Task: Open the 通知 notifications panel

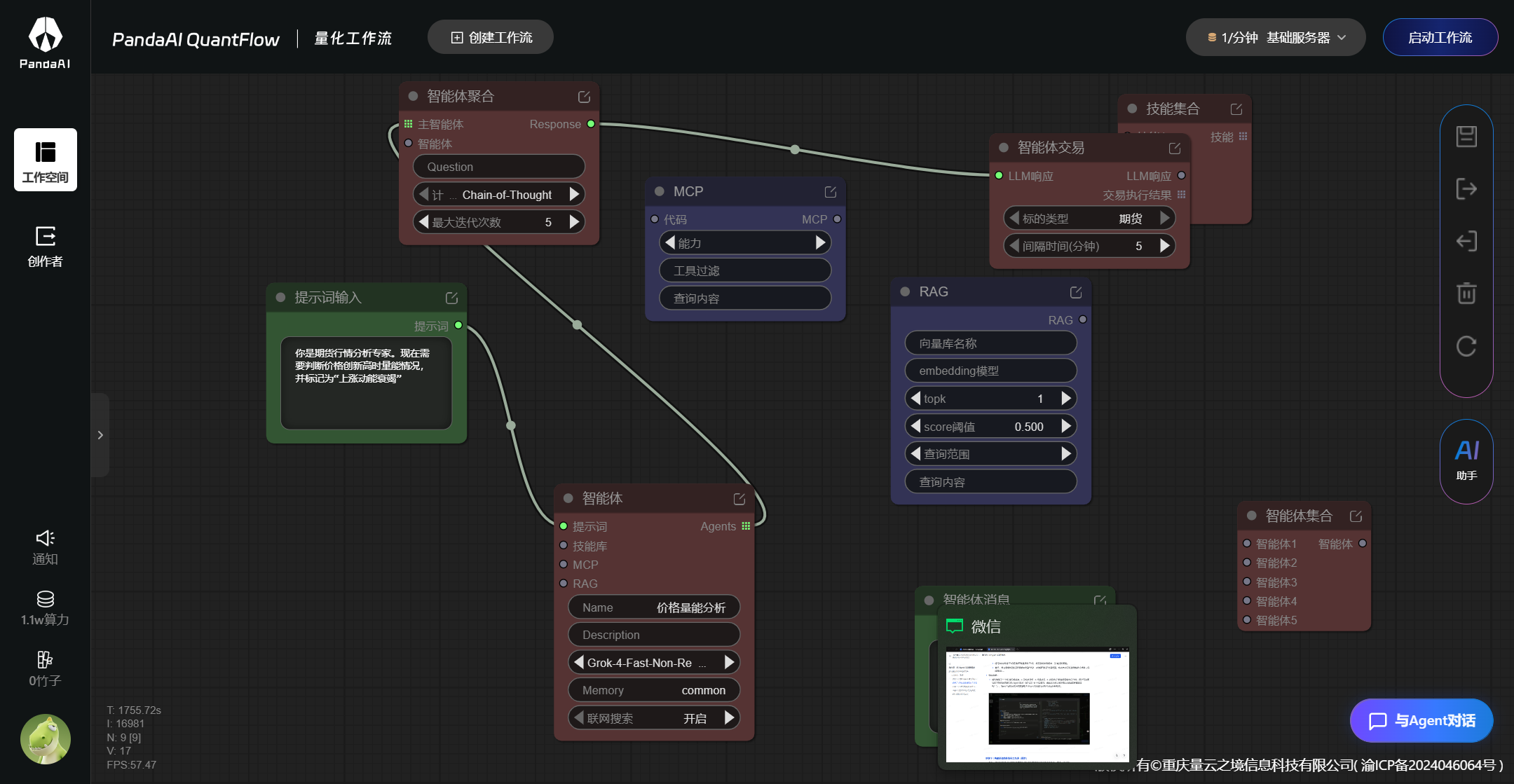Action: [45, 547]
